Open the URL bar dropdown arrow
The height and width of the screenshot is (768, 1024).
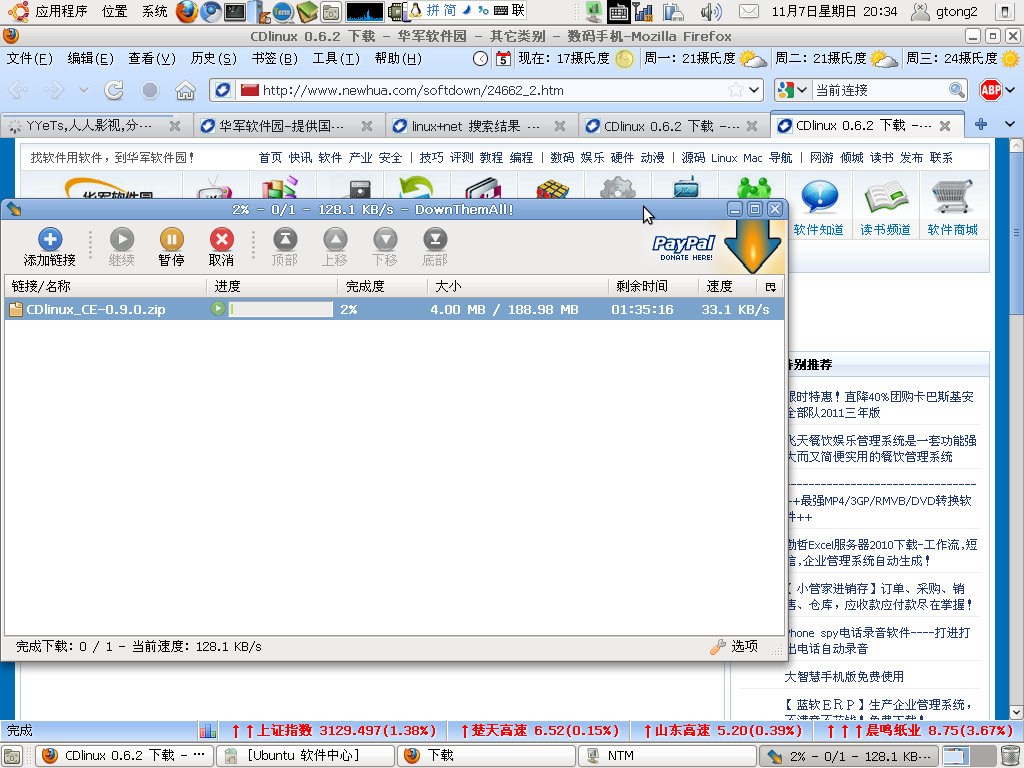coord(754,90)
